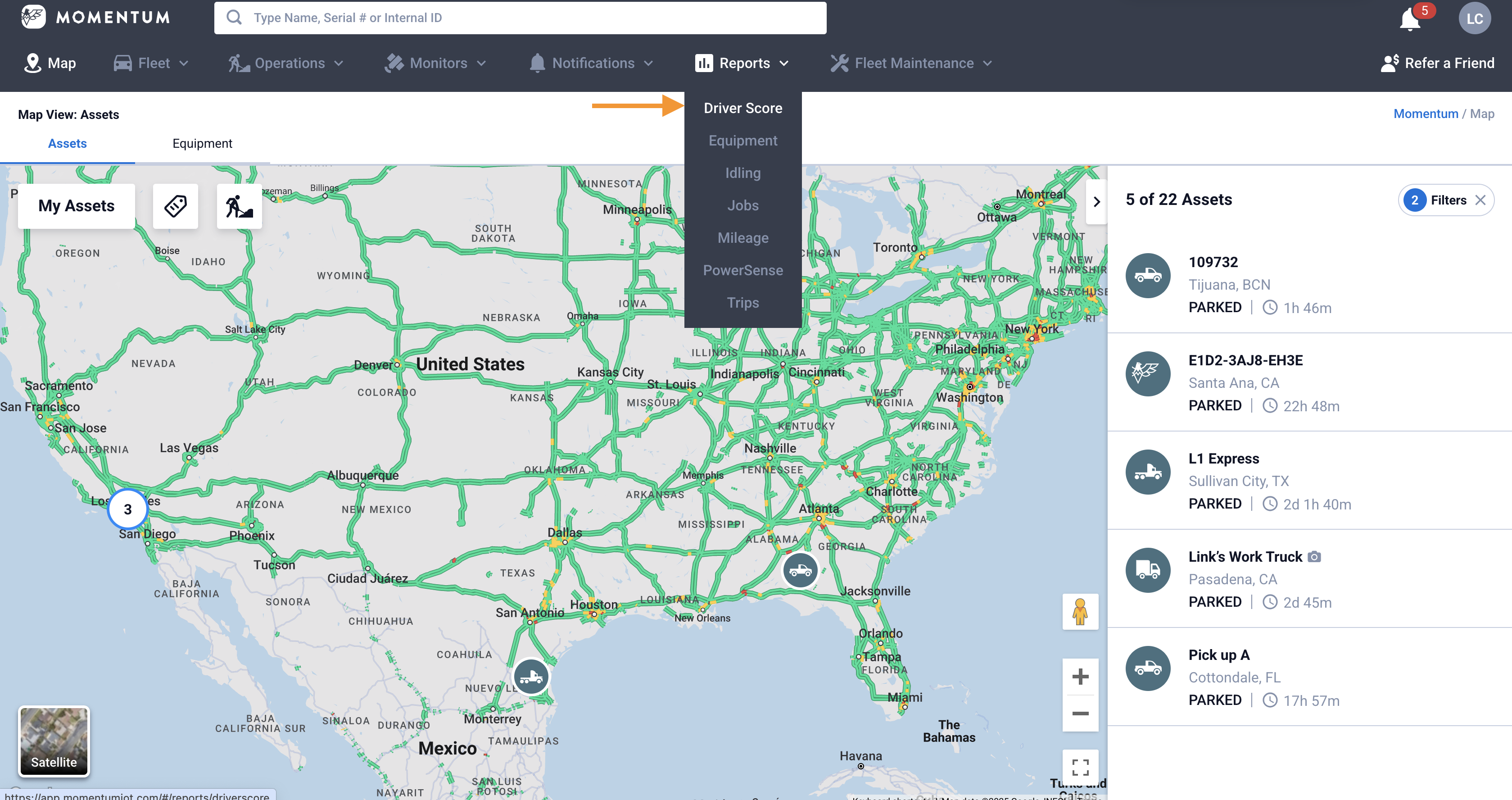Click the worker digging icon on map
This screenshot has width=1512, height=800.
(239, 206)
